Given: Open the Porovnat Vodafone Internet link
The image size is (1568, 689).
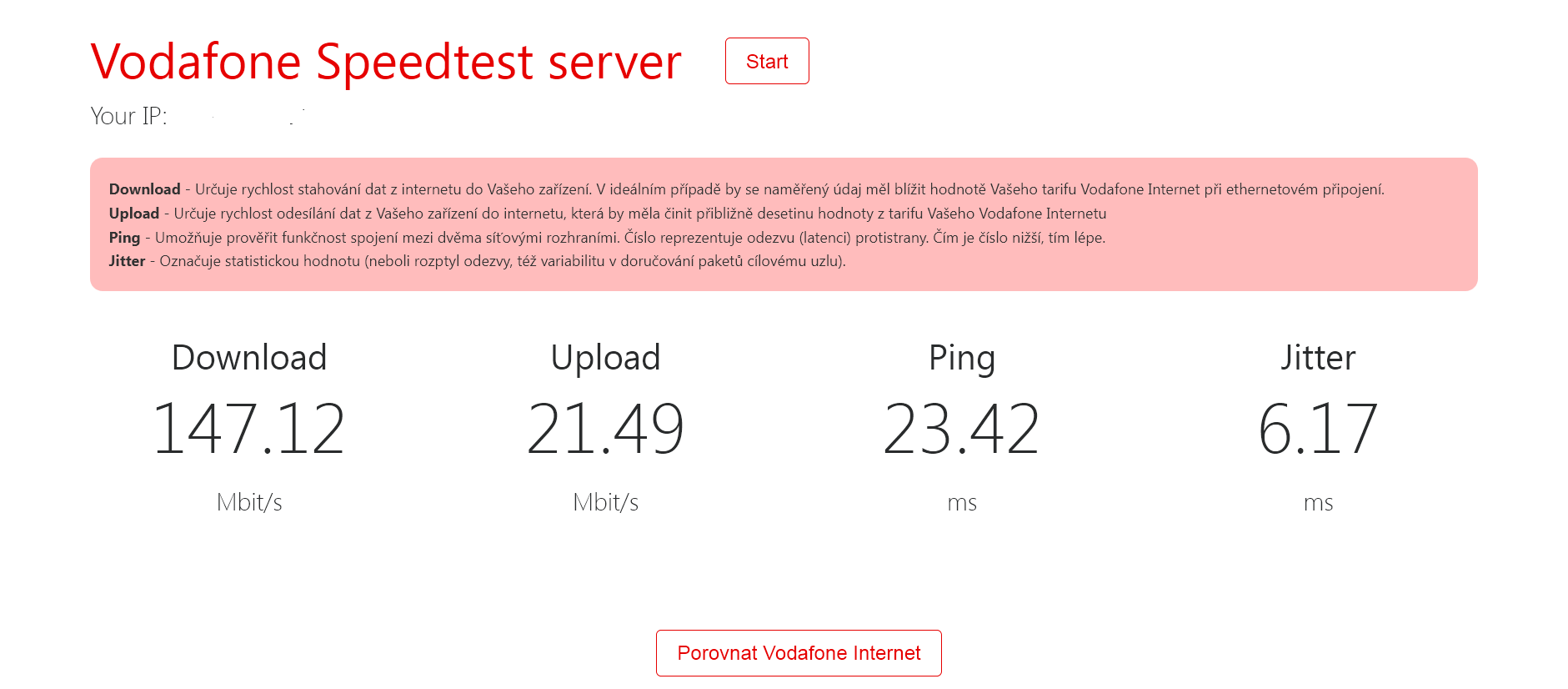Looking at the screenshot, I should pos(798,653).
